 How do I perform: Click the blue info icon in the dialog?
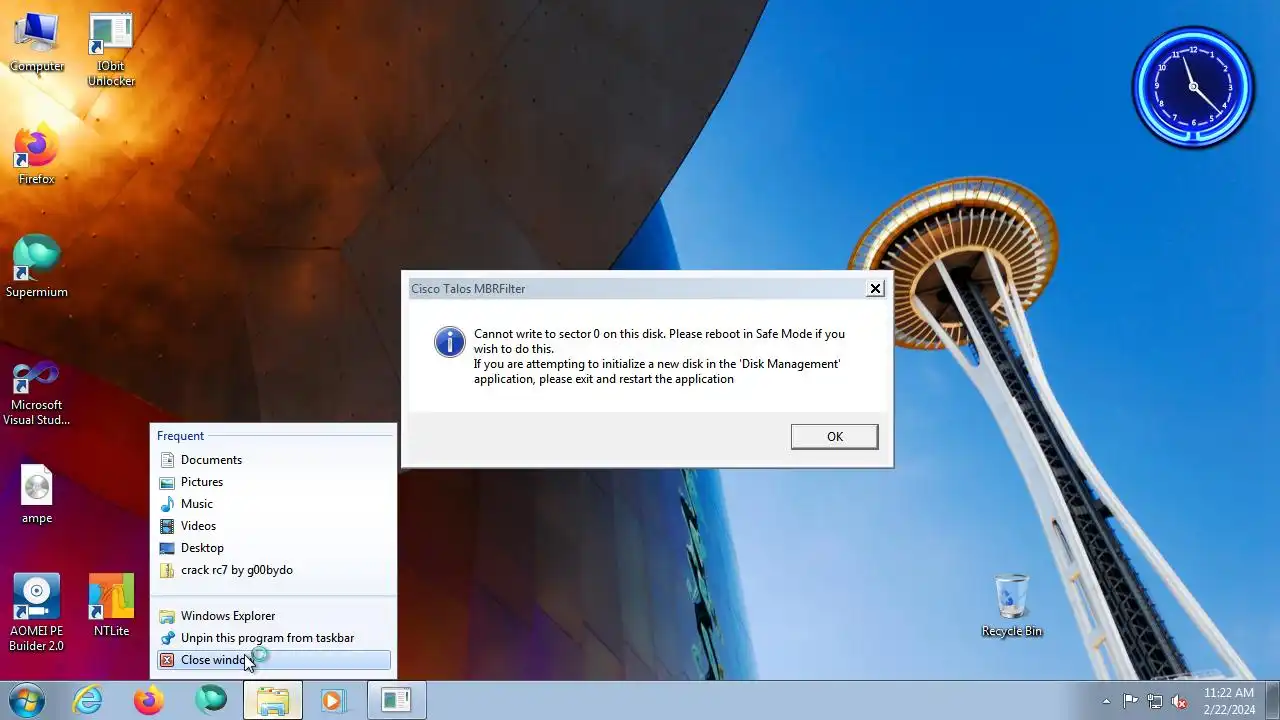click(450, 342)
